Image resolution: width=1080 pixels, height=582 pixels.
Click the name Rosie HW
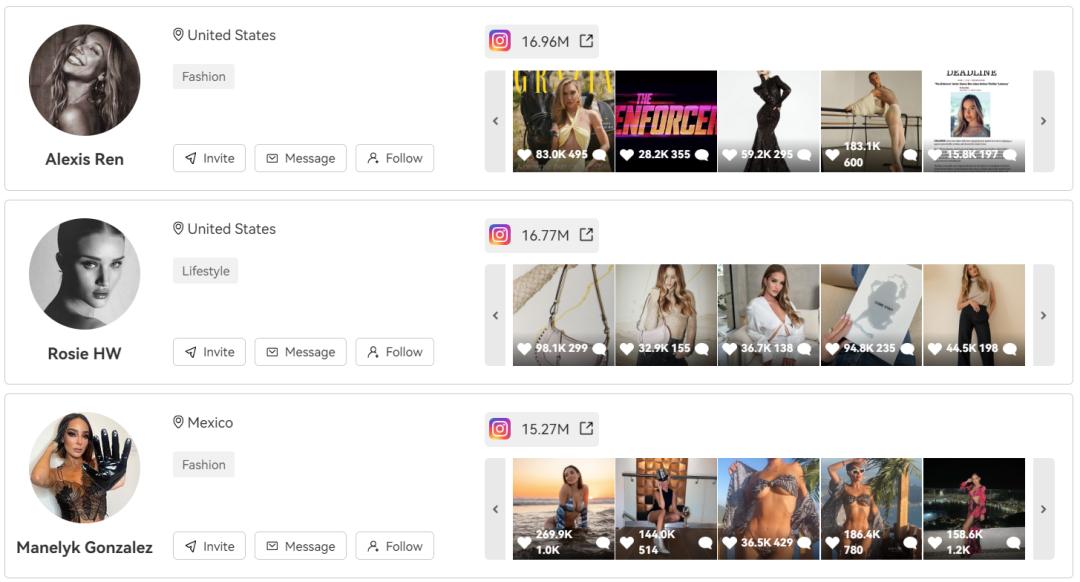pos(85,353)
